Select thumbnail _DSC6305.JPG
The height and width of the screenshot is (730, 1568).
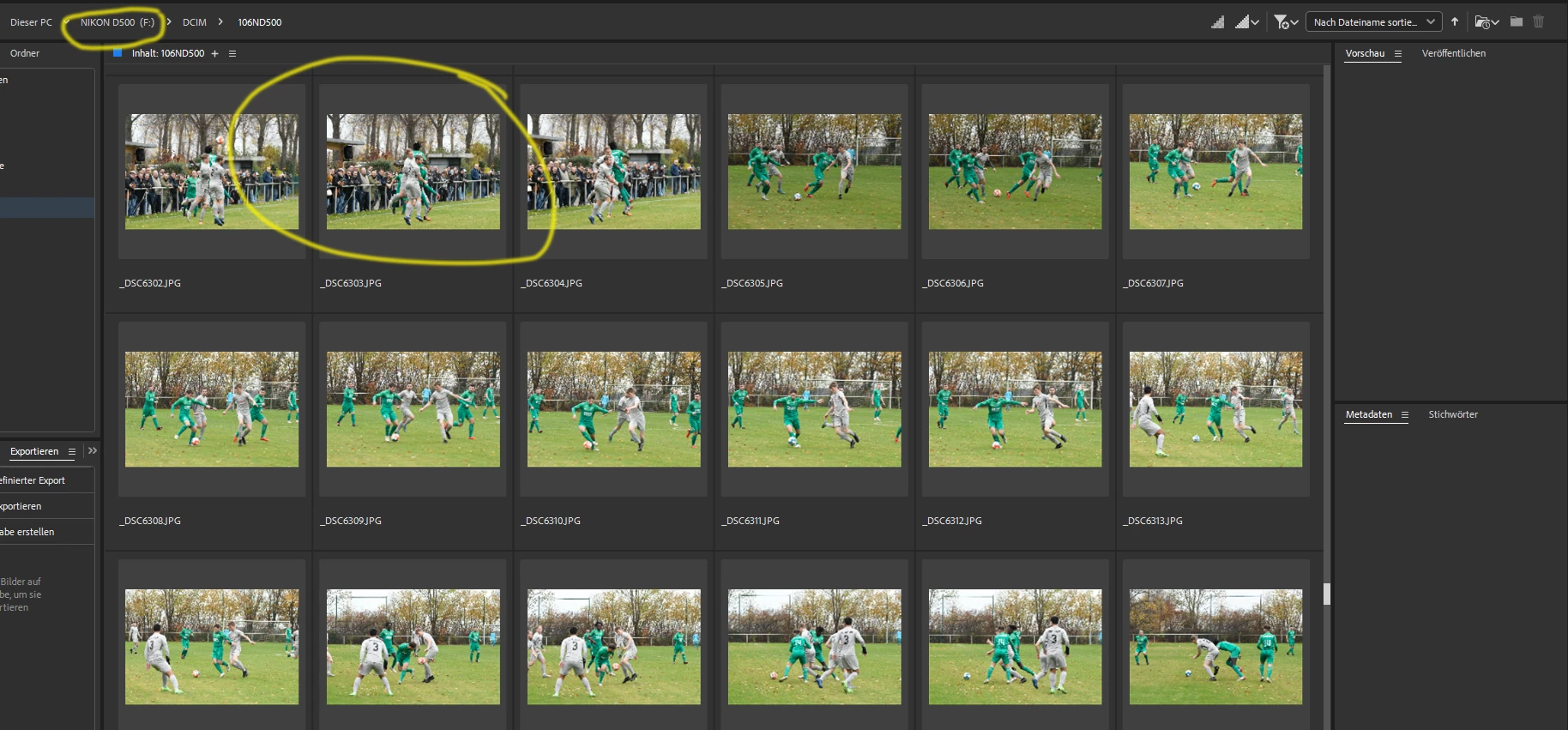click(x=814, y=172)
